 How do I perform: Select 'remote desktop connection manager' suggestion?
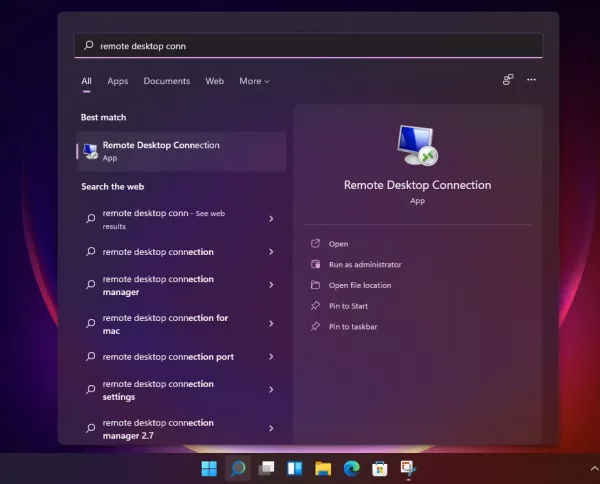[158, 285]
